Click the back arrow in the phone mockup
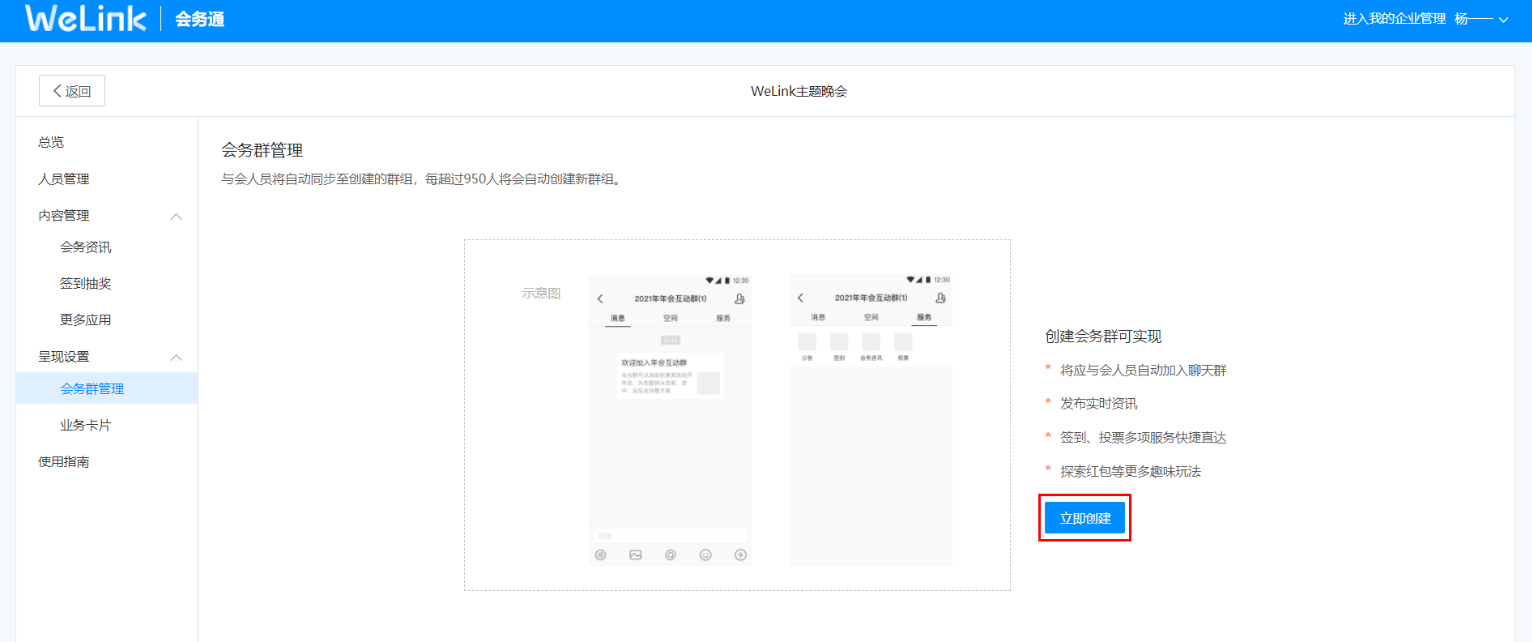Screen dimensions: 1532x642 599,299
